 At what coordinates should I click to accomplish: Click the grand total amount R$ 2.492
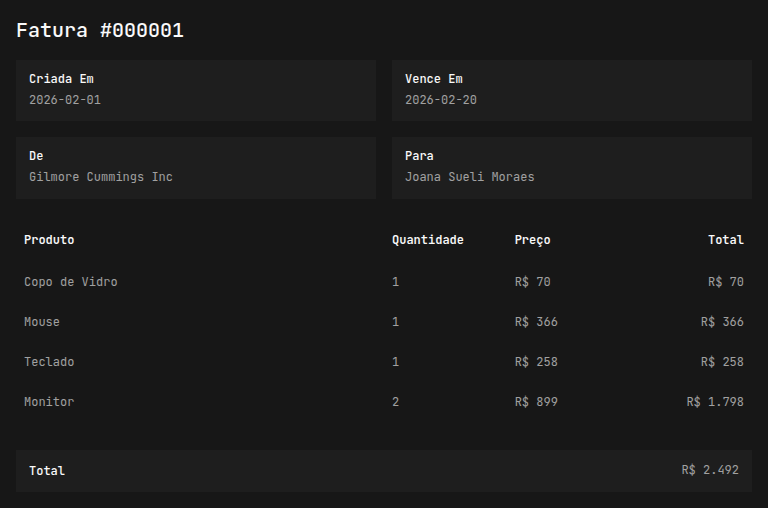pos(710,470)
